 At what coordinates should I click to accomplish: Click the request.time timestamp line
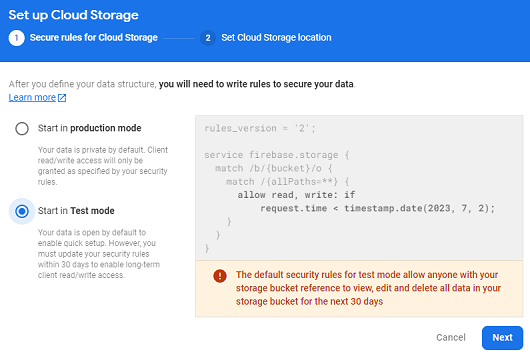click(x=377, y=208)
